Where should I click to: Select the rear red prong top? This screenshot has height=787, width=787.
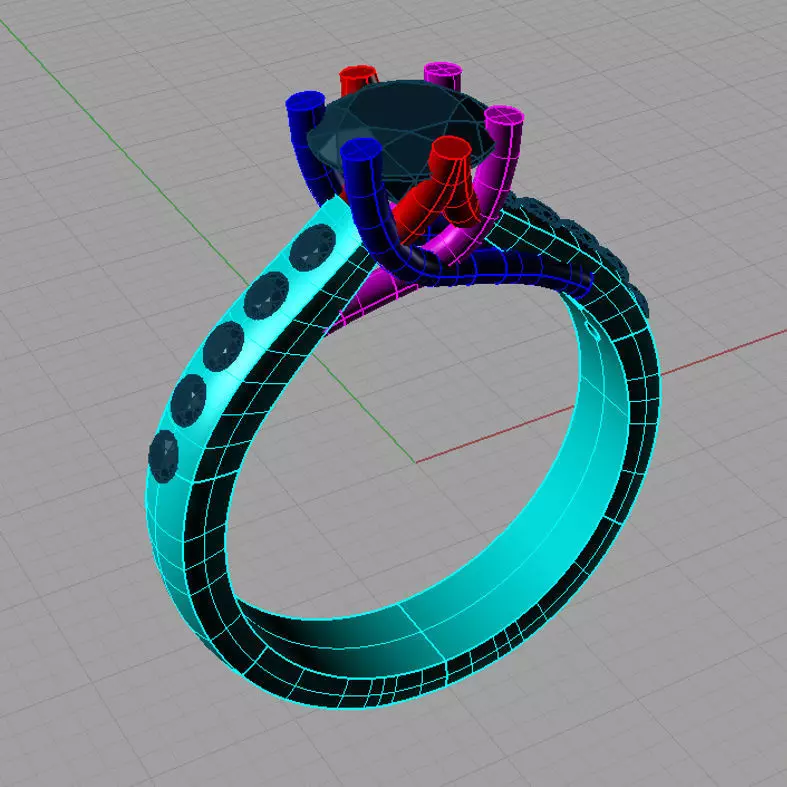tap(358, 74)
